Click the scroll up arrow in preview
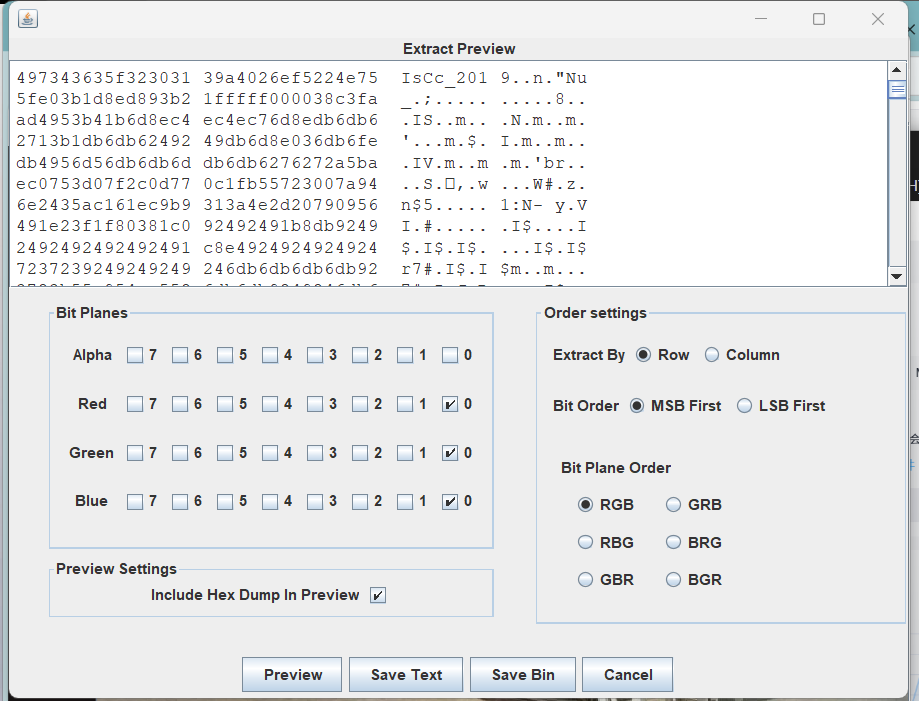The height and width of the screenshot is (701, 919). point(897,70)
